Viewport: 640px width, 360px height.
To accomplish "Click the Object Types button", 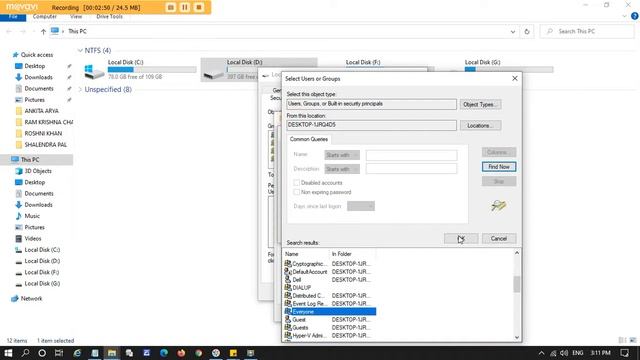I will [480, 104].
